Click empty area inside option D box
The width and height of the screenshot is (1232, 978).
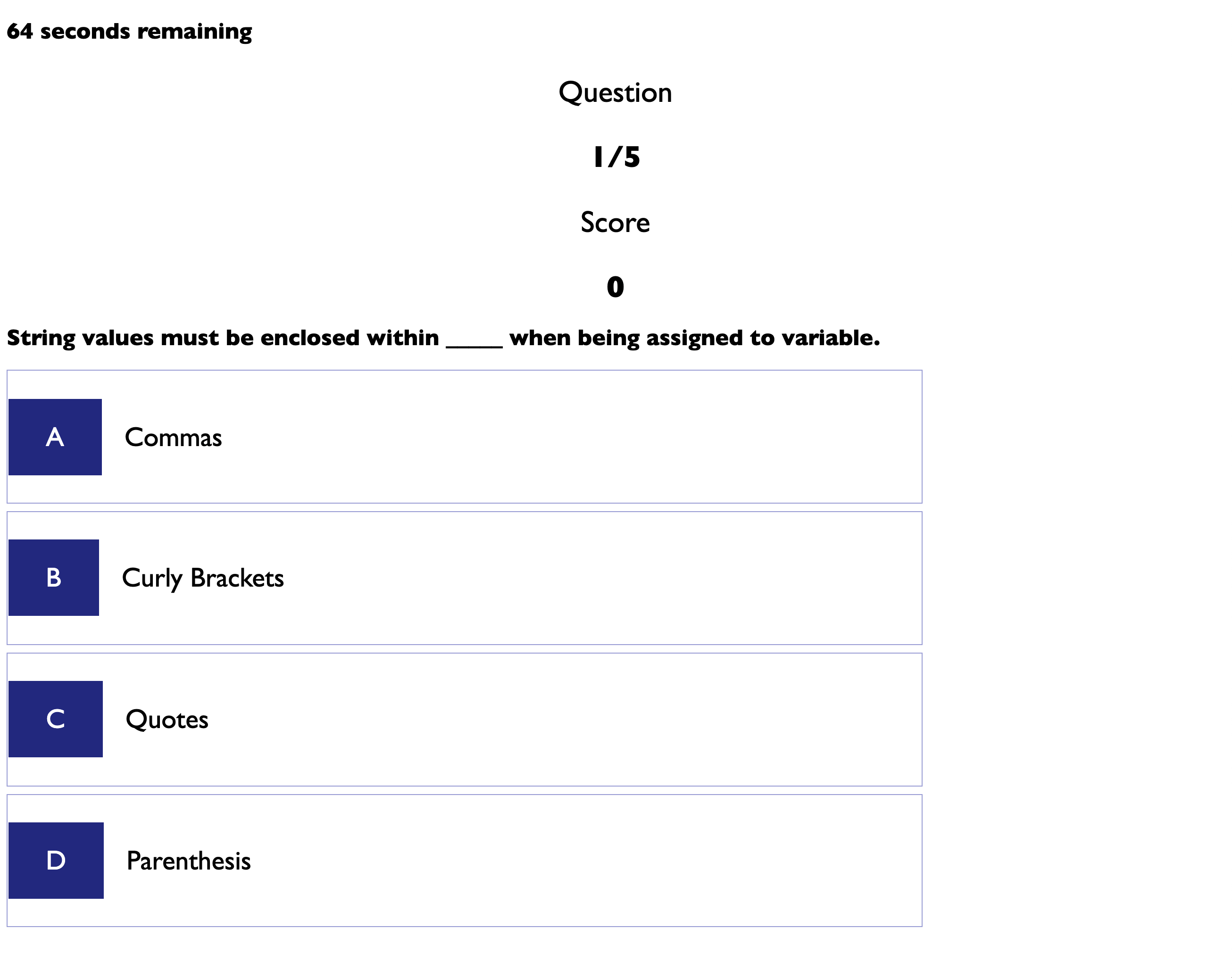pos(572,860)
